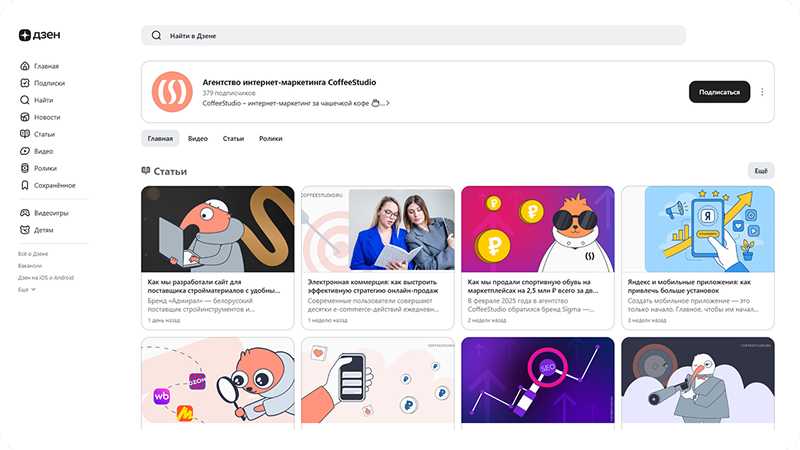Select the Ролики channel tab
Screen dimensions: 800x450
tap(270, 139)
